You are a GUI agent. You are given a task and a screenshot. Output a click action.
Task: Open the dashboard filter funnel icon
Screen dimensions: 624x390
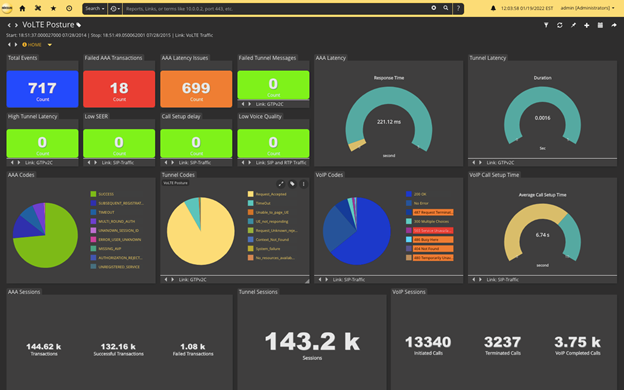coord(546,25)
